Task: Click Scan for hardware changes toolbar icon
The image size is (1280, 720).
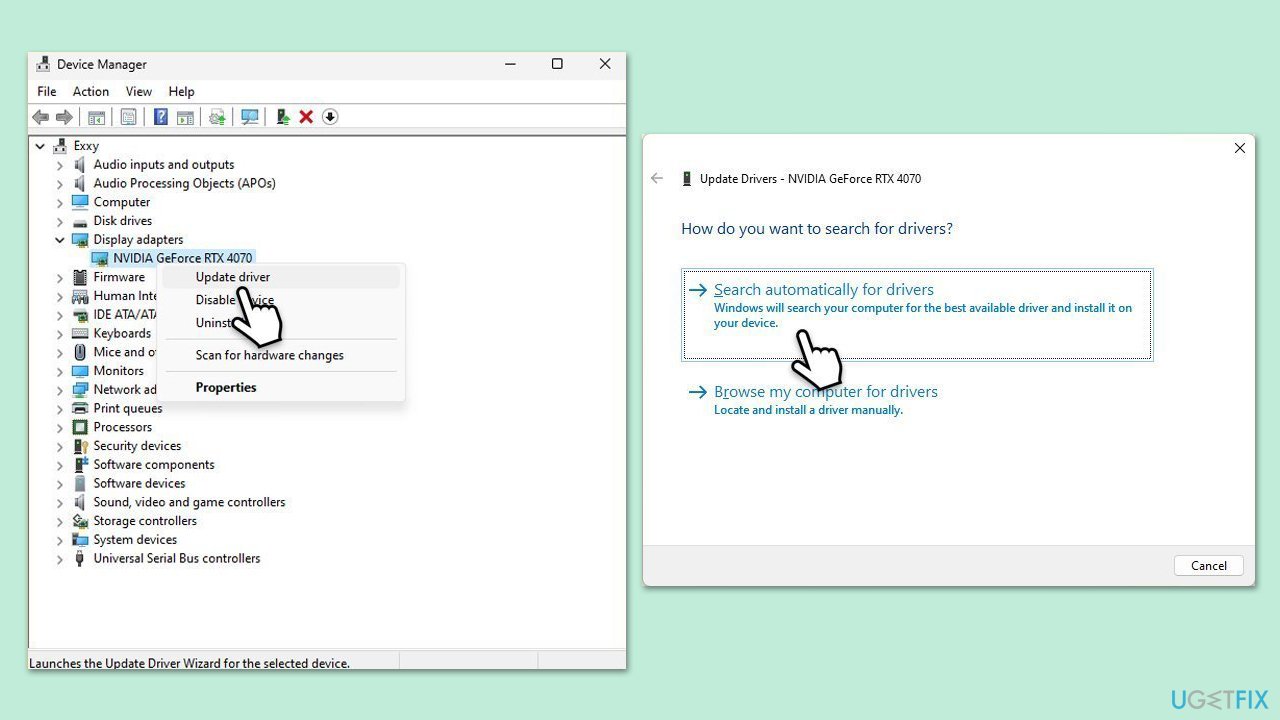Action: (250, 117)
